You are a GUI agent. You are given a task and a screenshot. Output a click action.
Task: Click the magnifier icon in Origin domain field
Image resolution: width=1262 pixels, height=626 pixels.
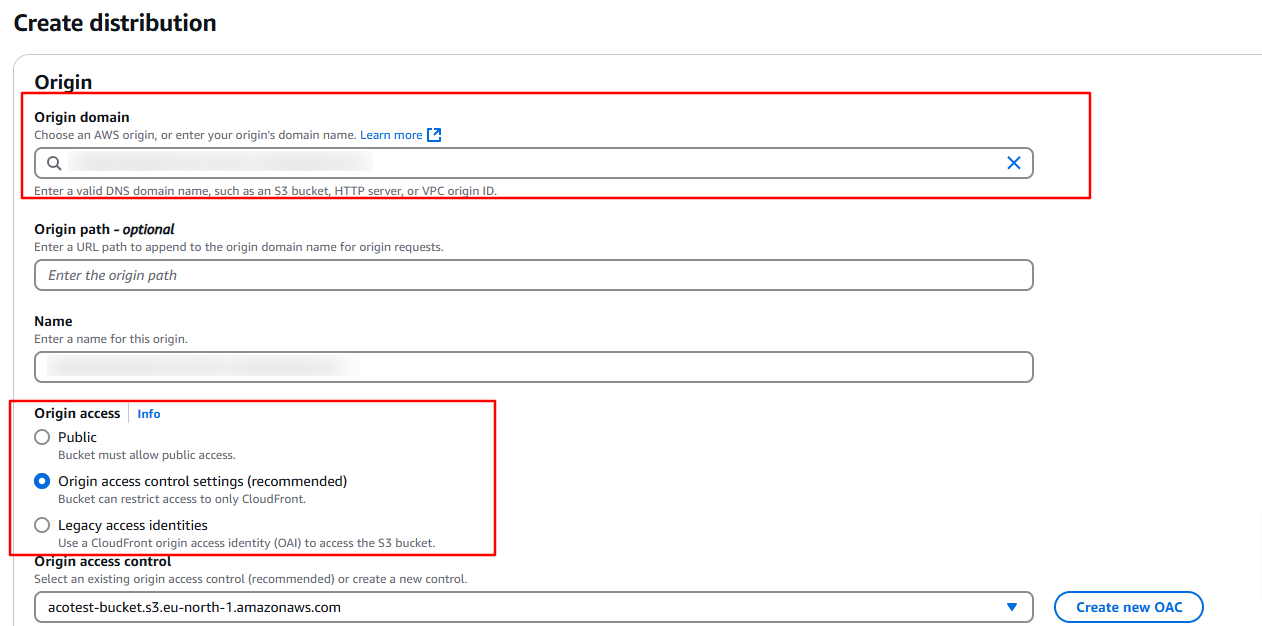pos(54,163)
